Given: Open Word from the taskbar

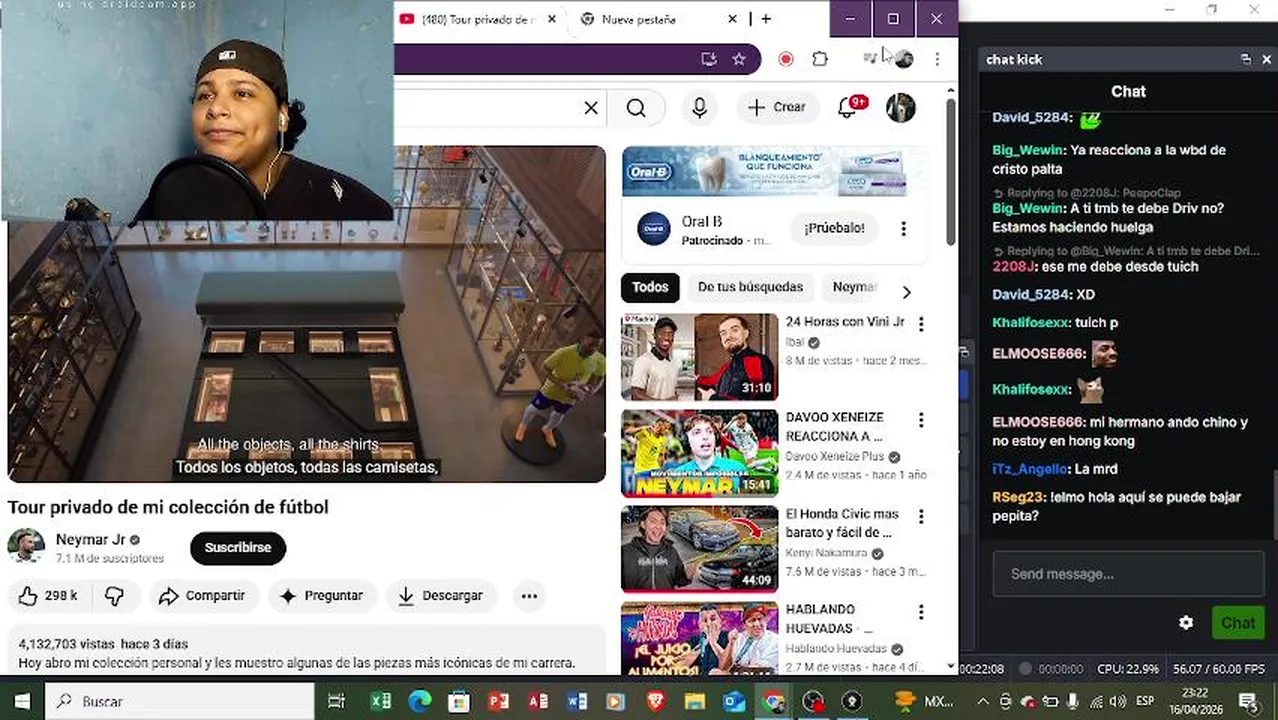Looking at the screenshot, I should (577, 701).
